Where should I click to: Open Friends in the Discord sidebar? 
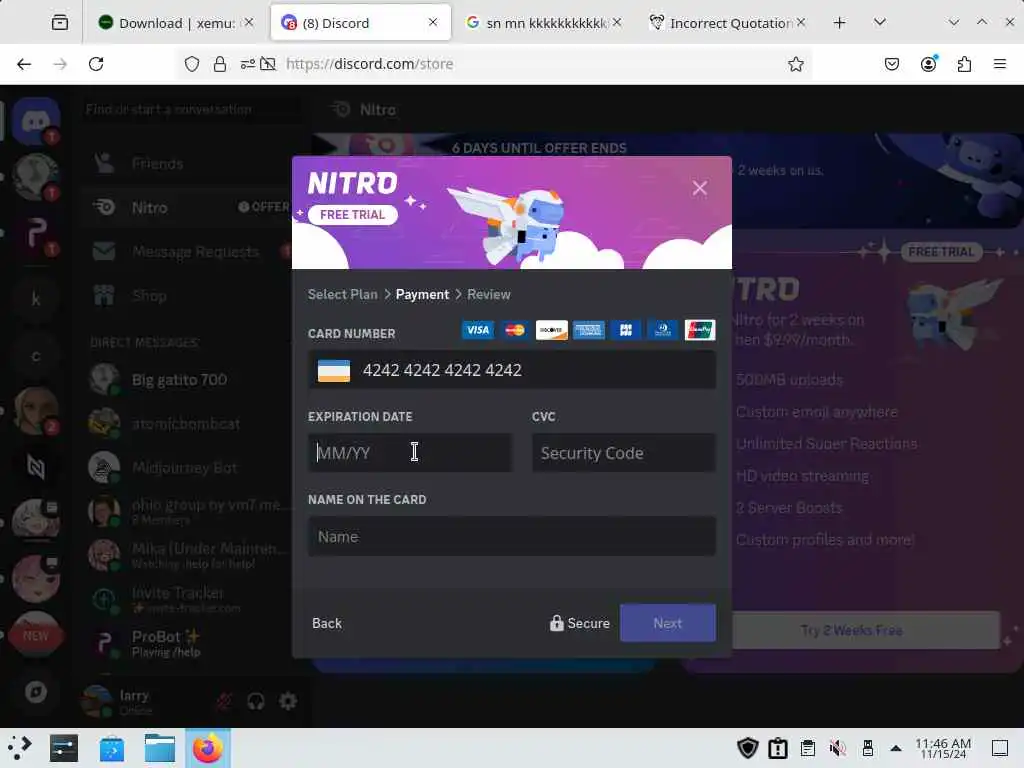point(189,163)
